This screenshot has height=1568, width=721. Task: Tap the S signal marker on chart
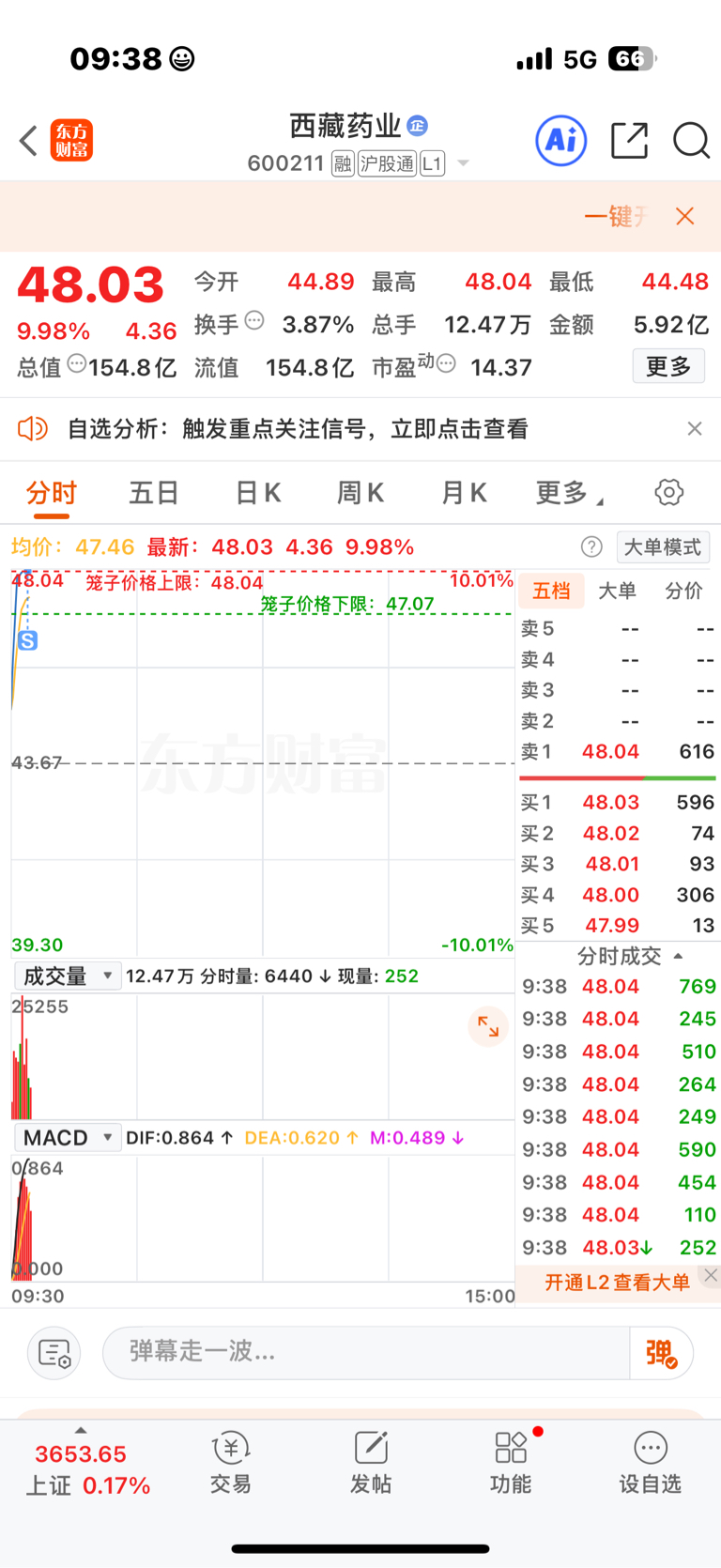coord(28,641)
